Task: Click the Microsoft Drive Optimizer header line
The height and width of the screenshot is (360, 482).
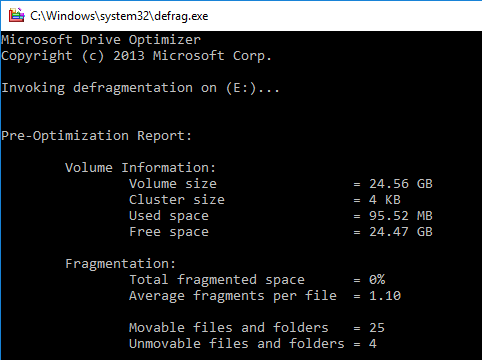Action: (101, 40)
